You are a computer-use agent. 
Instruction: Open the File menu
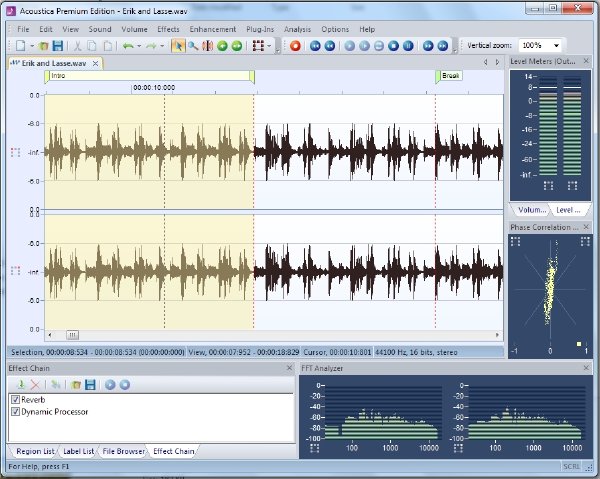pyautogui.click(x=23, y=29)
